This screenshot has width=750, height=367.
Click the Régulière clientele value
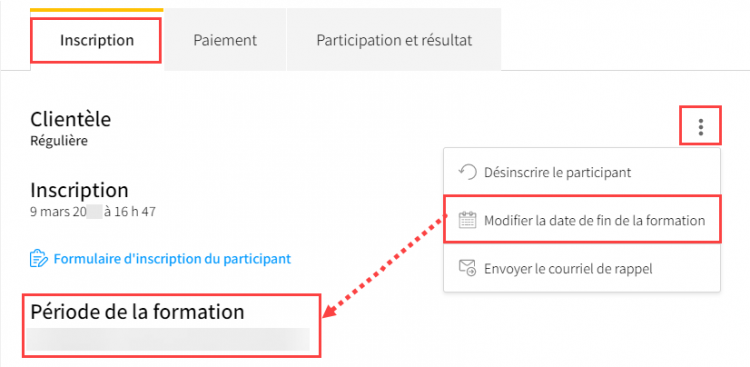click(x=59, y=141)
